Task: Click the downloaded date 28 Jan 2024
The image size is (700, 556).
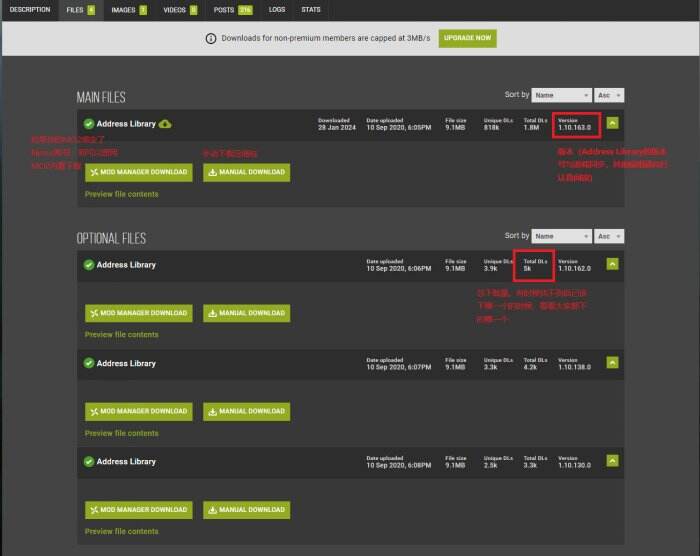Action: [x=337, y=128]
